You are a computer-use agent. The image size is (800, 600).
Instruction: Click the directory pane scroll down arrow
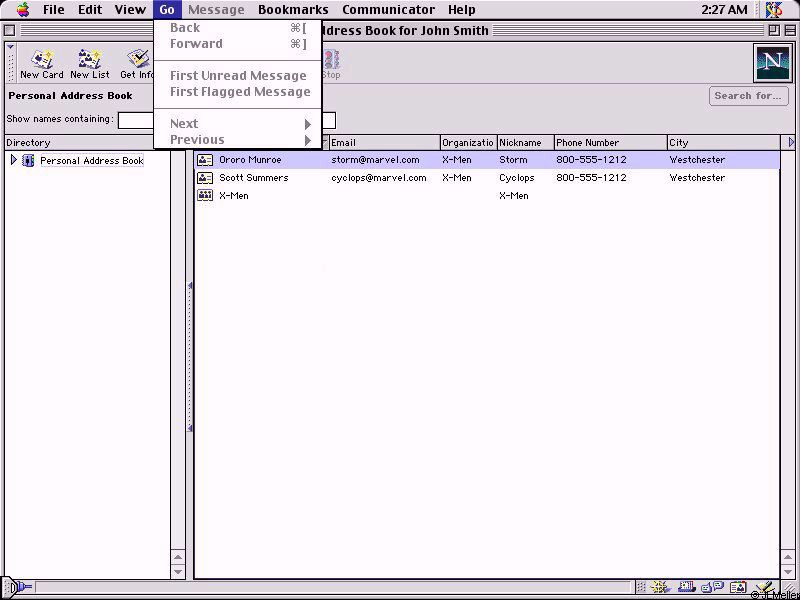coord(178,572)
